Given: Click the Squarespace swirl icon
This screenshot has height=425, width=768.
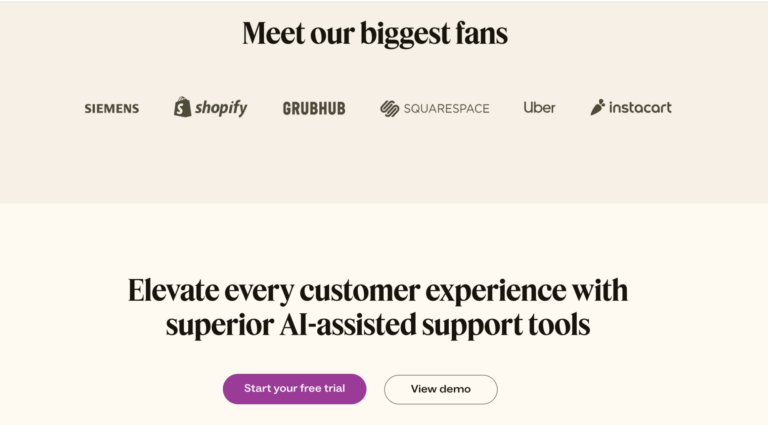Looking at the screenshot, I should tap(390, 108).
